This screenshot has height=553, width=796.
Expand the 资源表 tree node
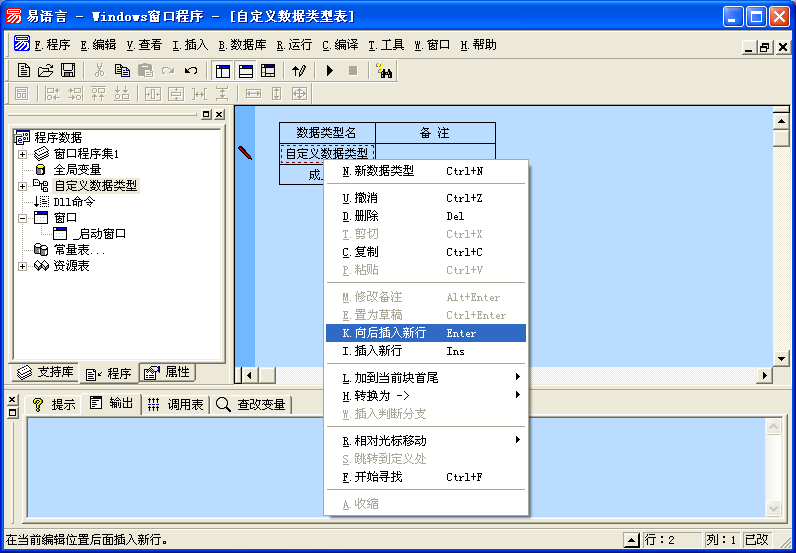click(x=22, y=266)
